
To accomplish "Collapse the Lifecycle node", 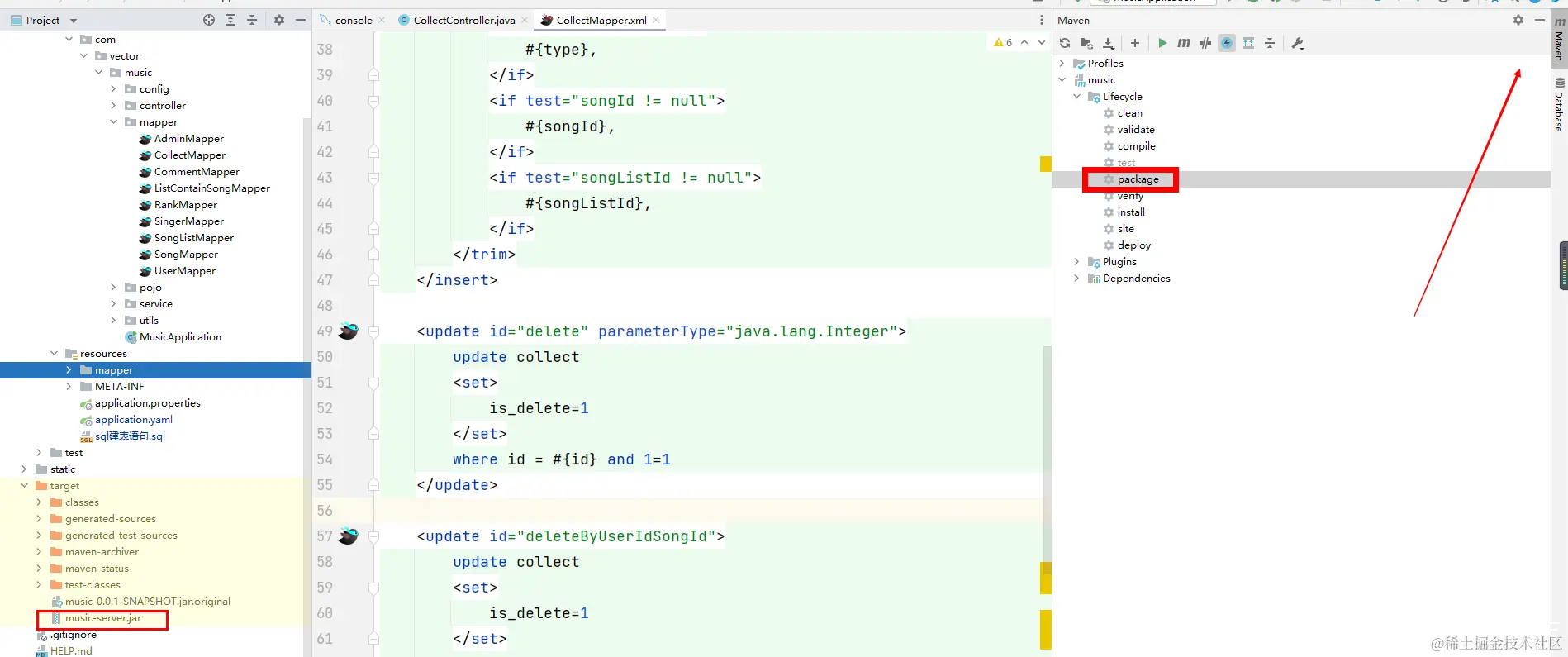I will tap(1077, 96).
